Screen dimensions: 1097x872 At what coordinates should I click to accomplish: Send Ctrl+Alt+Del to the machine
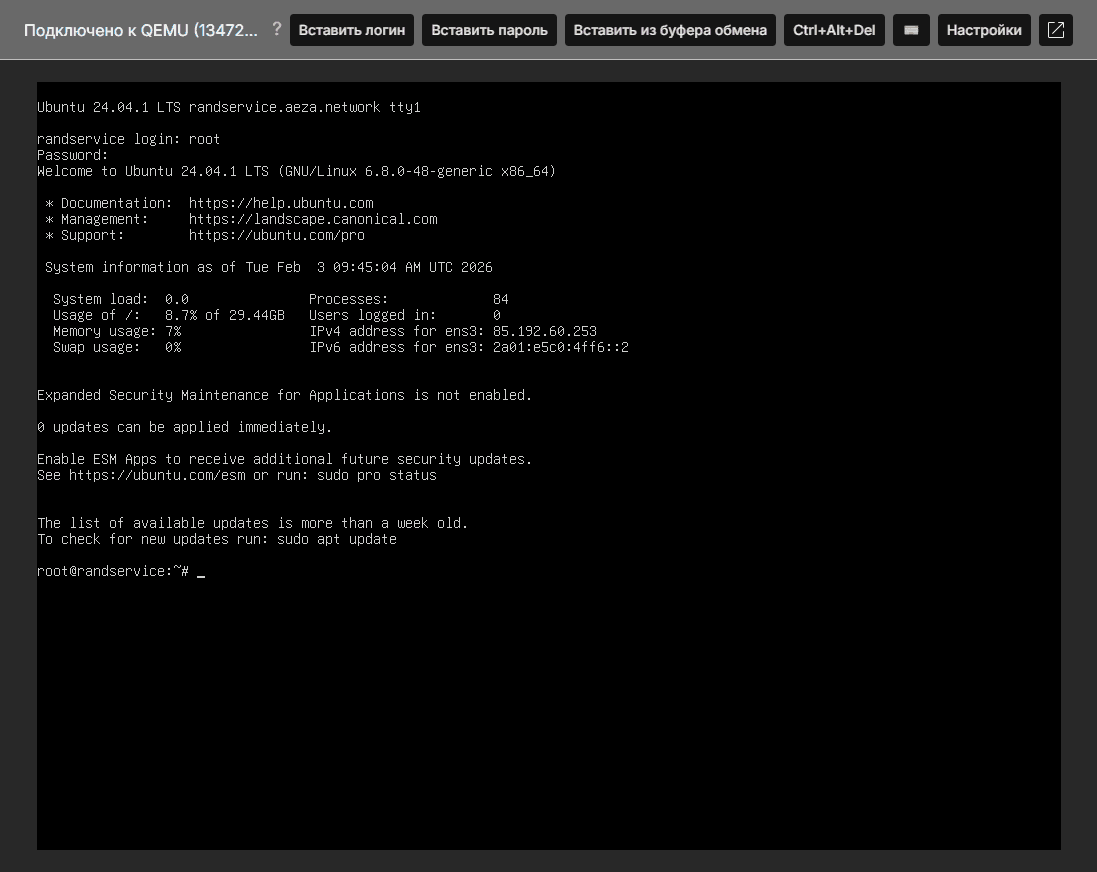tap(834, 30)
